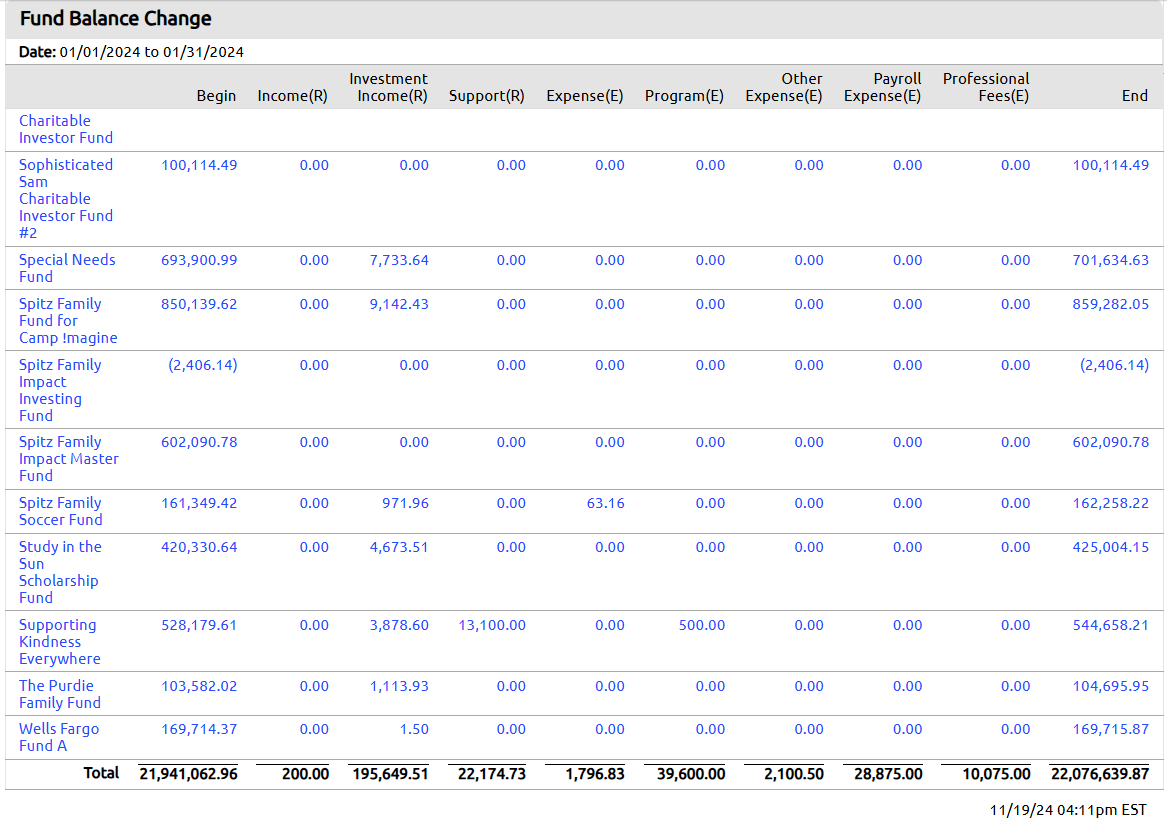Select the Support(R) column header
This screenshot has width=1167, height=827.
tap(487, 96)
